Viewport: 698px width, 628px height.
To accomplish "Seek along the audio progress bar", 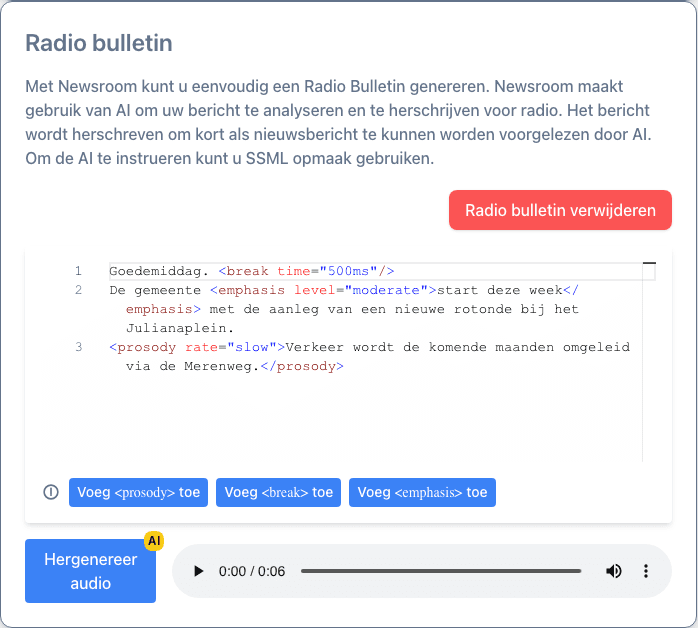I will pos(441,571).
